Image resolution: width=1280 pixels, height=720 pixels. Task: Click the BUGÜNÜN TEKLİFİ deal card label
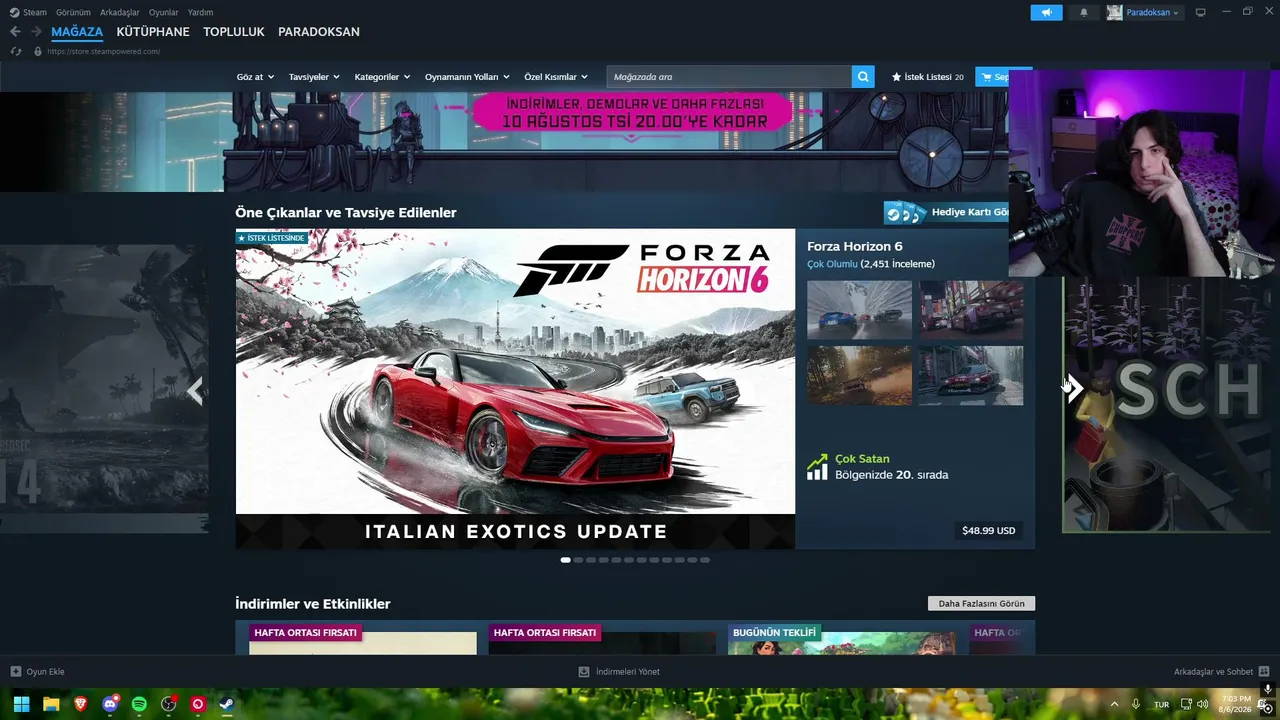tap(775, 632)
